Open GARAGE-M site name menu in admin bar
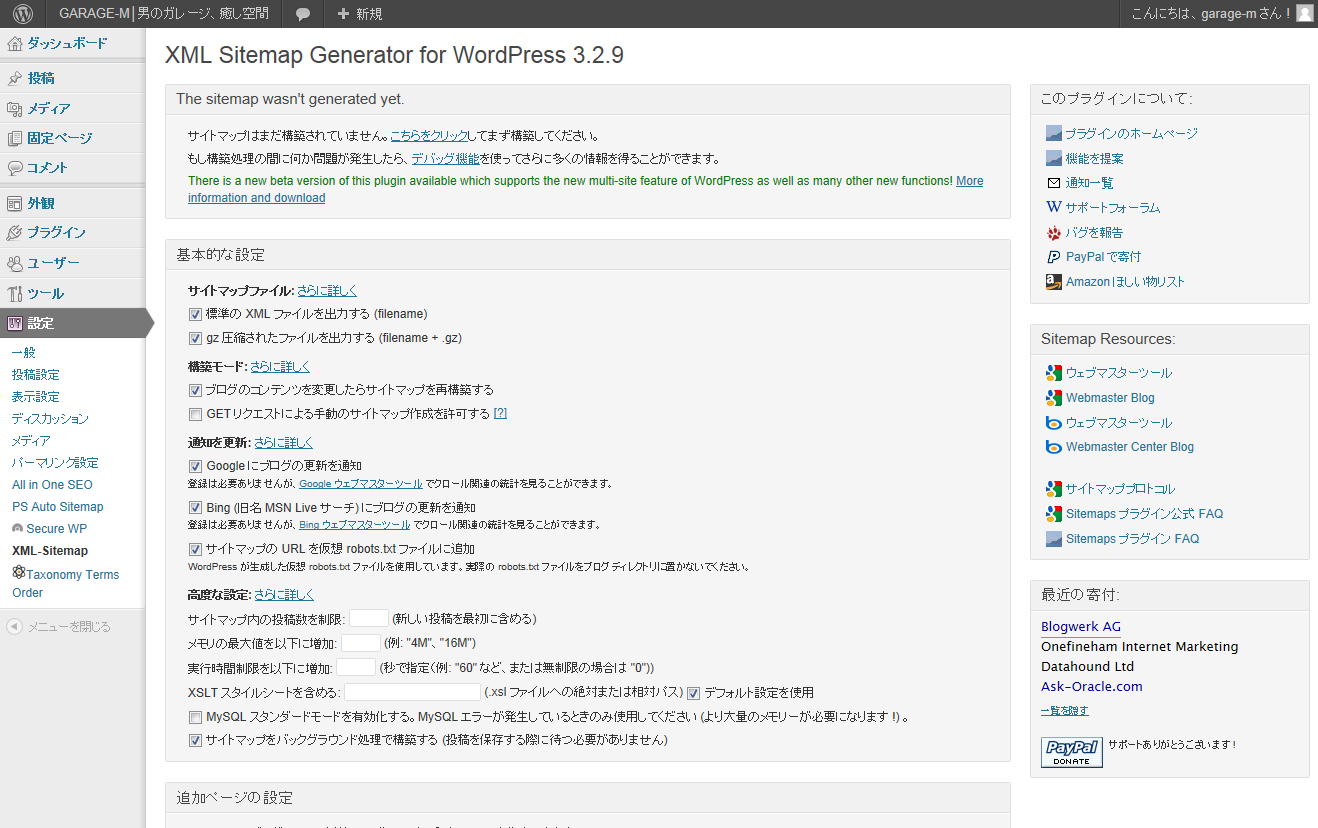The image size is (1318, 828). [163, 14]
